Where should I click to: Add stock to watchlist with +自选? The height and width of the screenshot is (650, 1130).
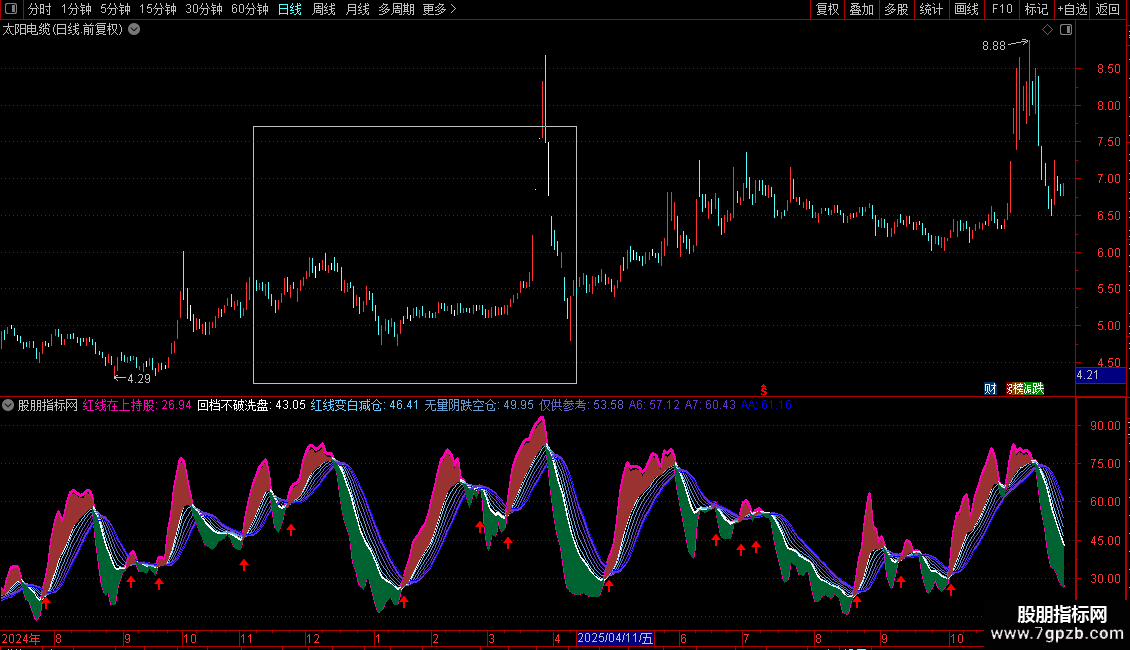tap(1072, 9)
